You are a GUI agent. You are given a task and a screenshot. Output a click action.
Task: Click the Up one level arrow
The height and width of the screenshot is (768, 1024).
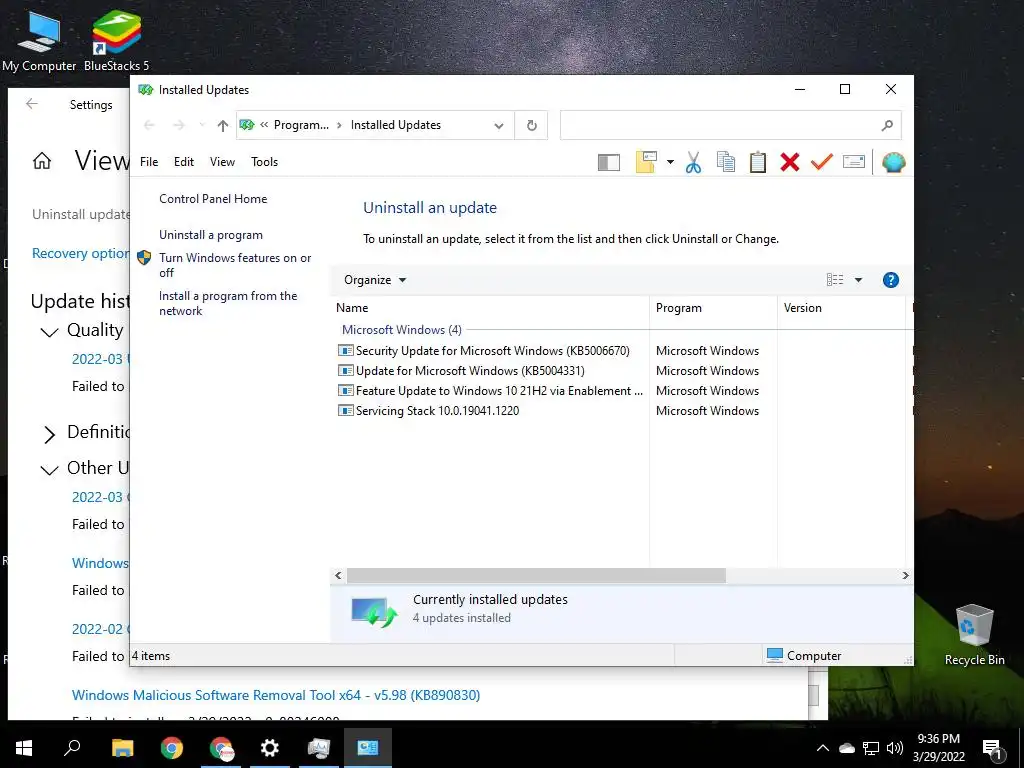point(223,125)
